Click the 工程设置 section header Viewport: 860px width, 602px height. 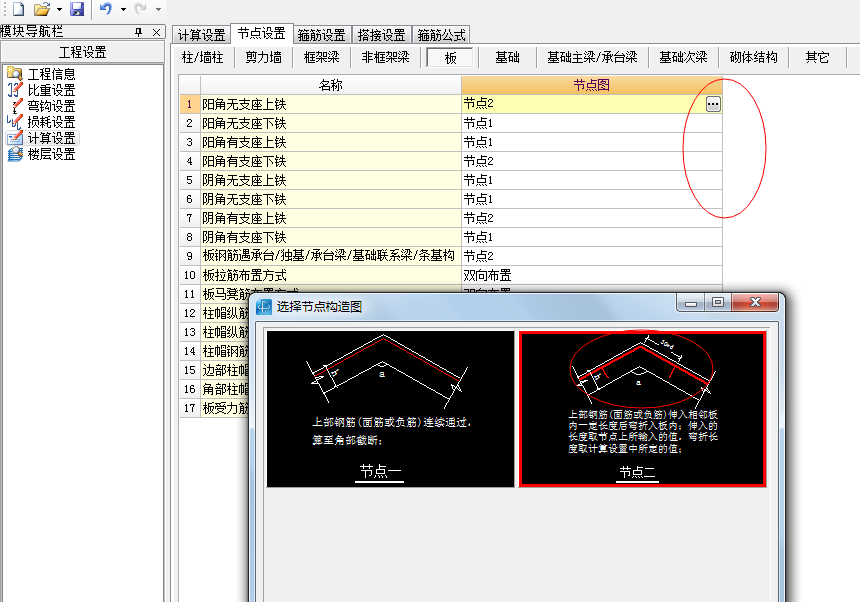82,52
